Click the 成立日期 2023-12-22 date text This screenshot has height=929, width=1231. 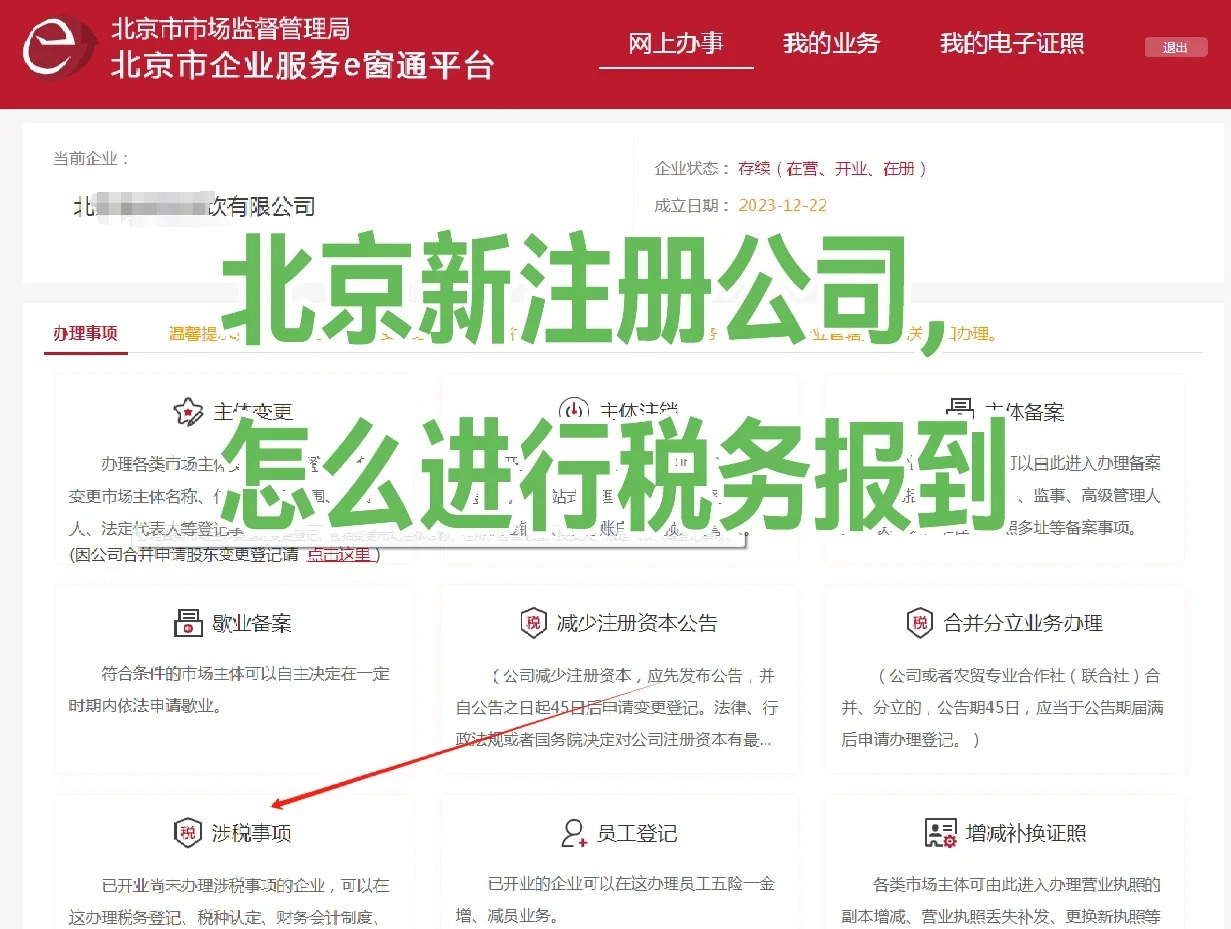point(782,205)
